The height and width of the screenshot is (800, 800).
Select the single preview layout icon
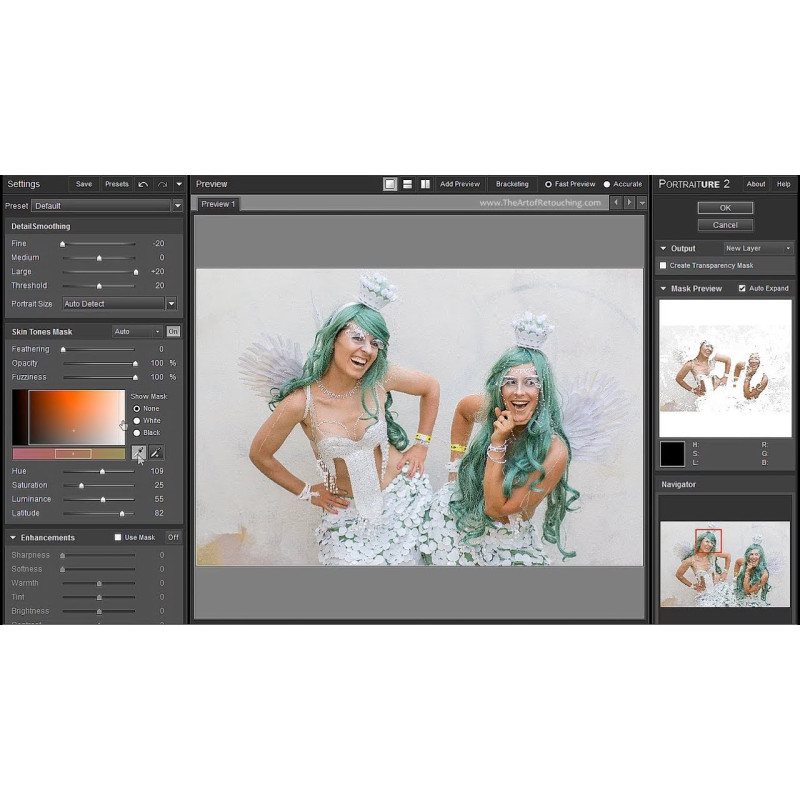point(390,184)
